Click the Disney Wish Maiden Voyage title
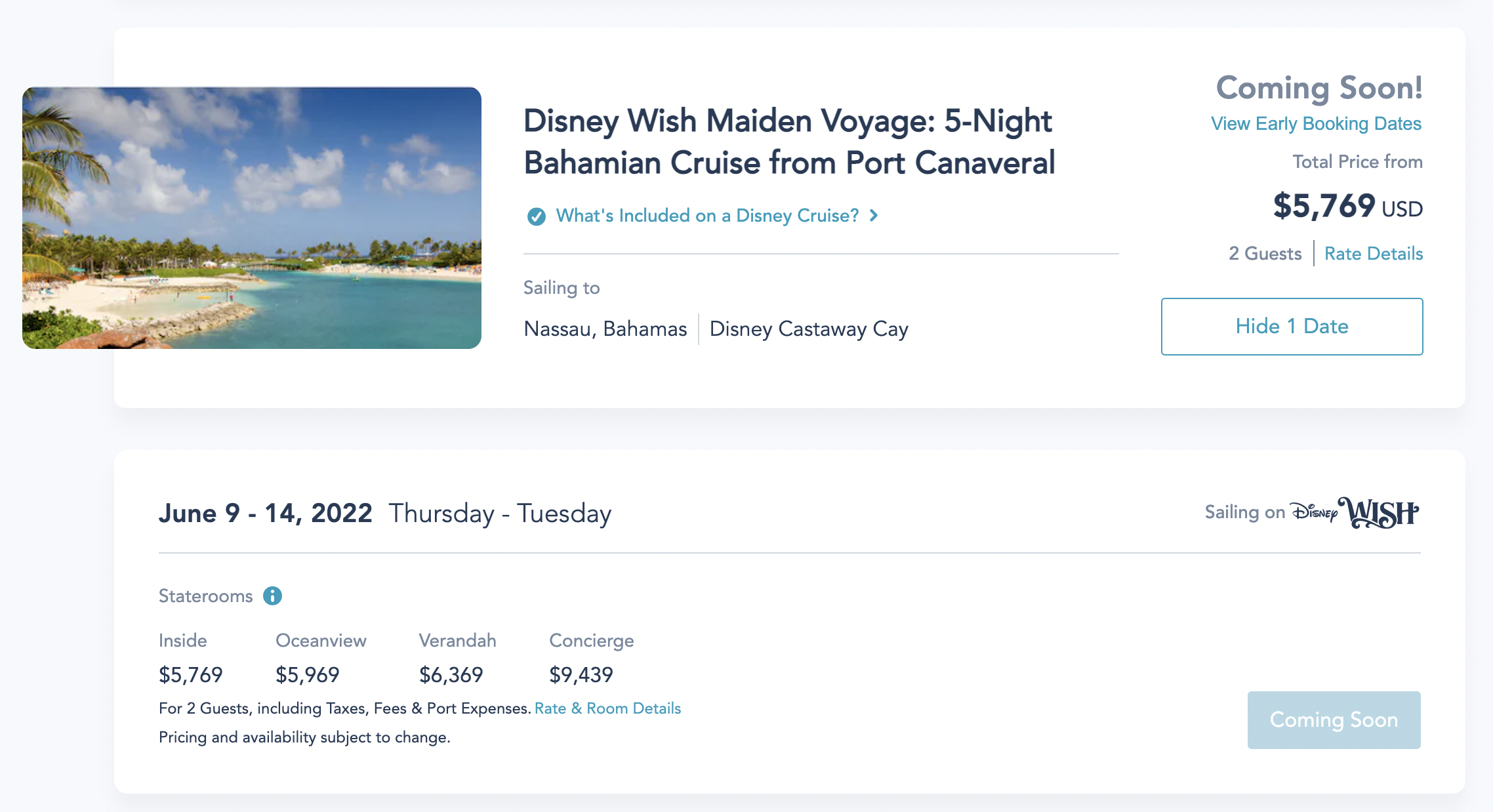Screen dimensions: 1493x812 point(788,142)
